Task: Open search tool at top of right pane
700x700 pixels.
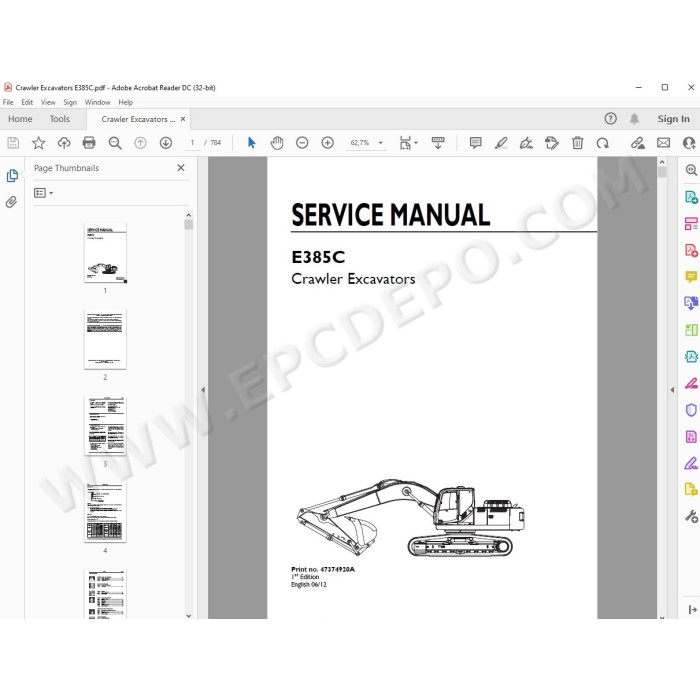Action: coord(691,170)
